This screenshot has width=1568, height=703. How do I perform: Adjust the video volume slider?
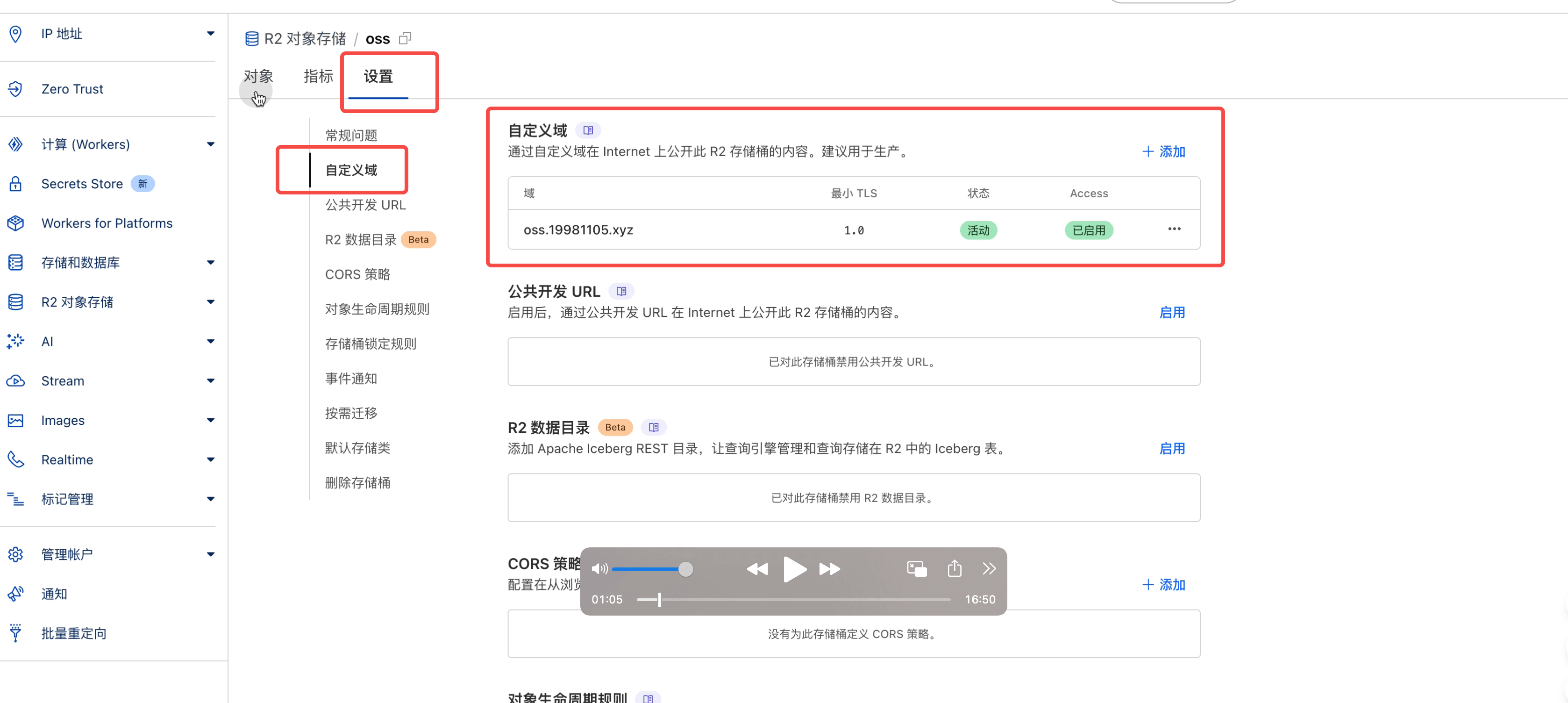tap(653, 569)
